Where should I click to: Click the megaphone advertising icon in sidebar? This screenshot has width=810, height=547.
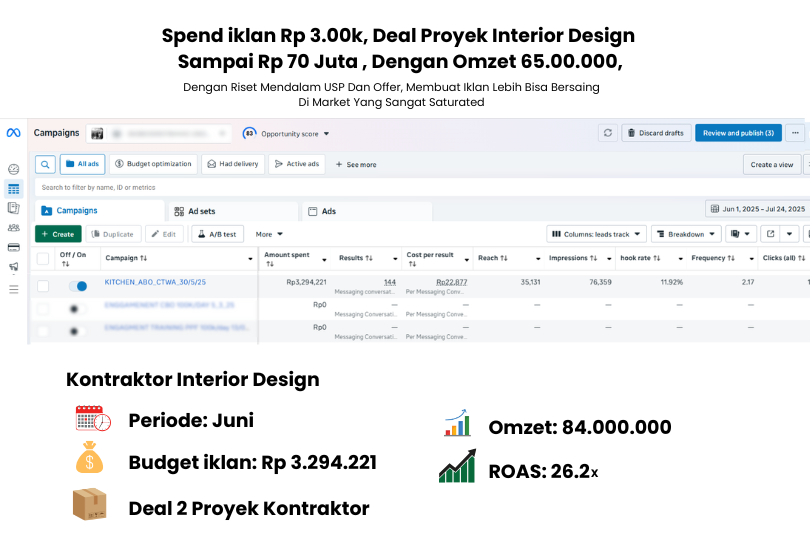[13, 266]
